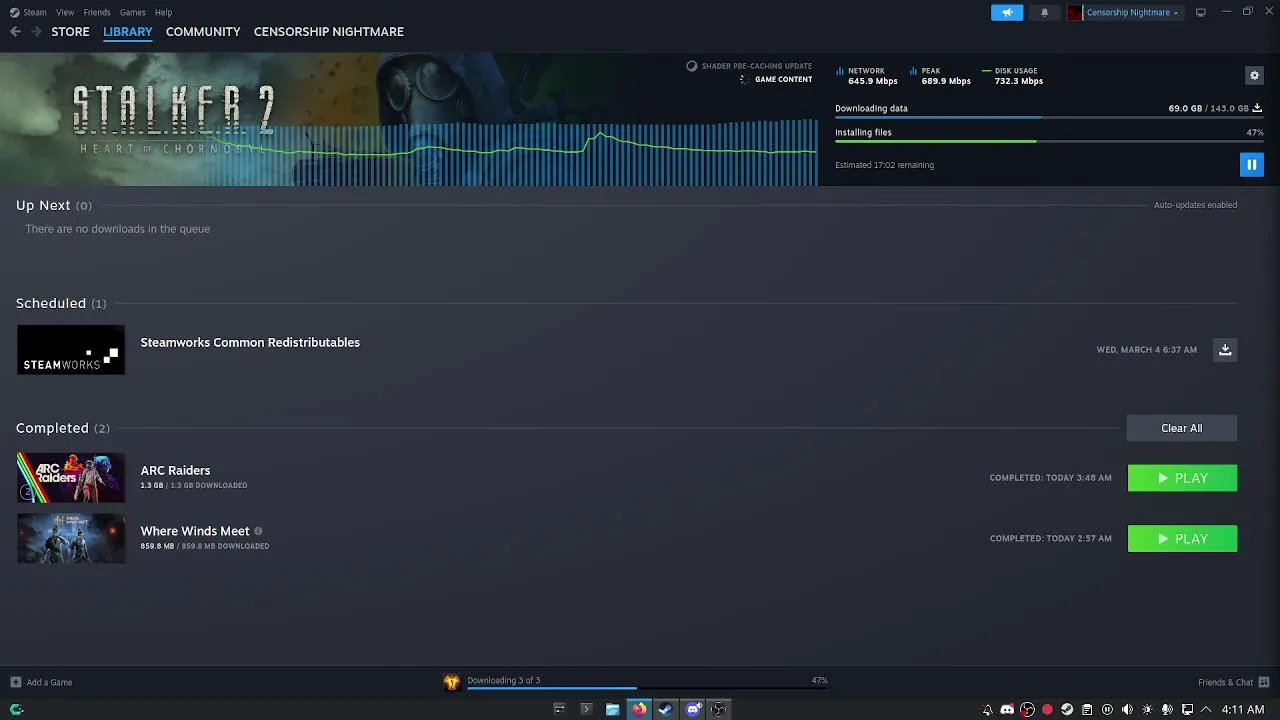The height and width of the screenshot is (720, 1280).
Task: Click the S.T.A.L.K.E.R. 2 banner title
Action: [x=173, y=119]
